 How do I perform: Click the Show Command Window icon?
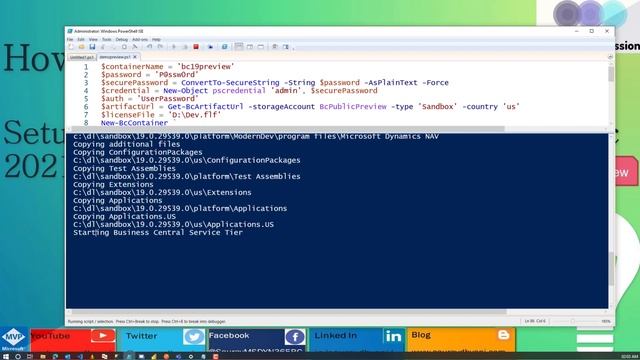[275, 47]
